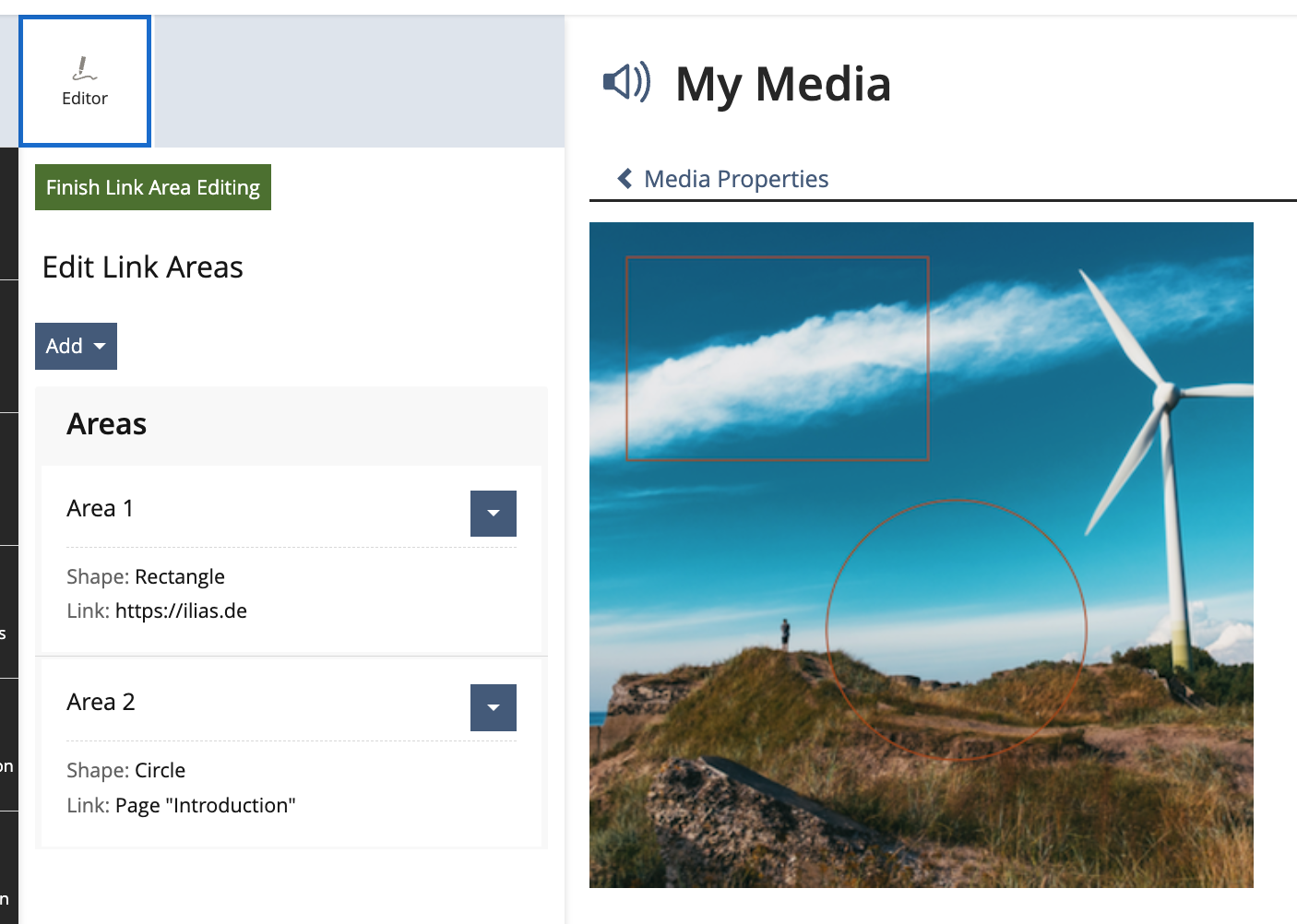Click the Area 2 item title
The width and height of the screenshot is (1297, 924).
[x=101, y=702]
